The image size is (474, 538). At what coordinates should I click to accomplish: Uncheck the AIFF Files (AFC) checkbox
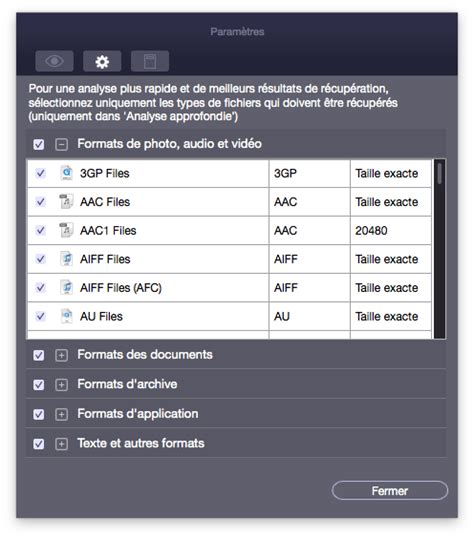[x=41, y=288]
